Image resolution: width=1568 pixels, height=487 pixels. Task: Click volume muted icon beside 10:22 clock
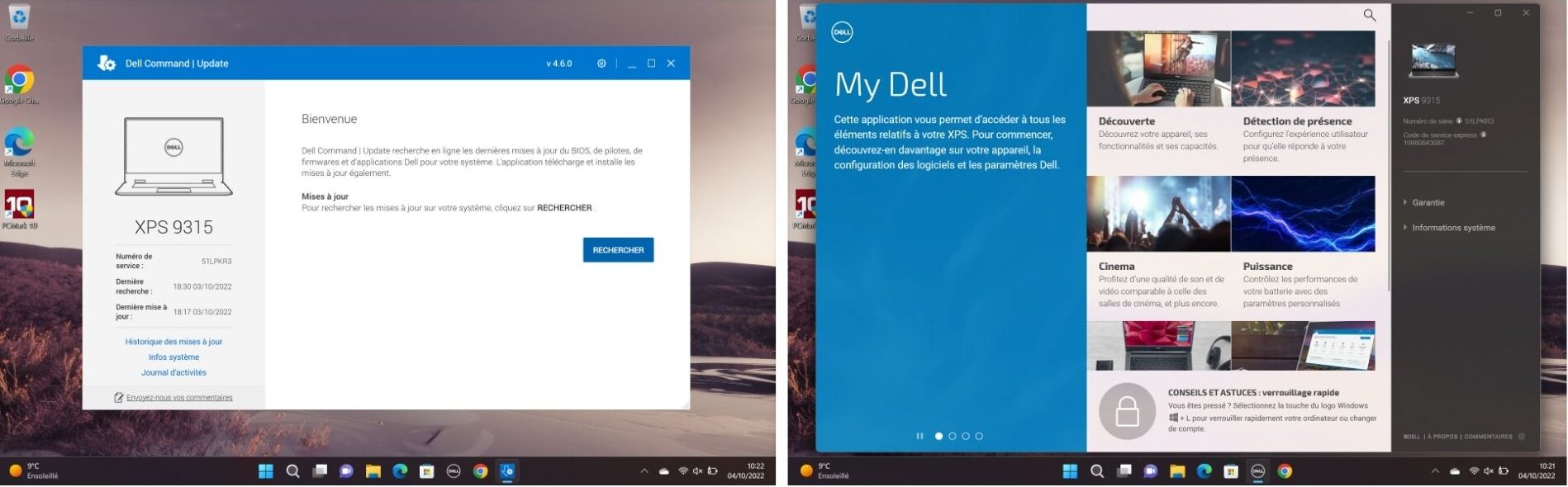697,471
